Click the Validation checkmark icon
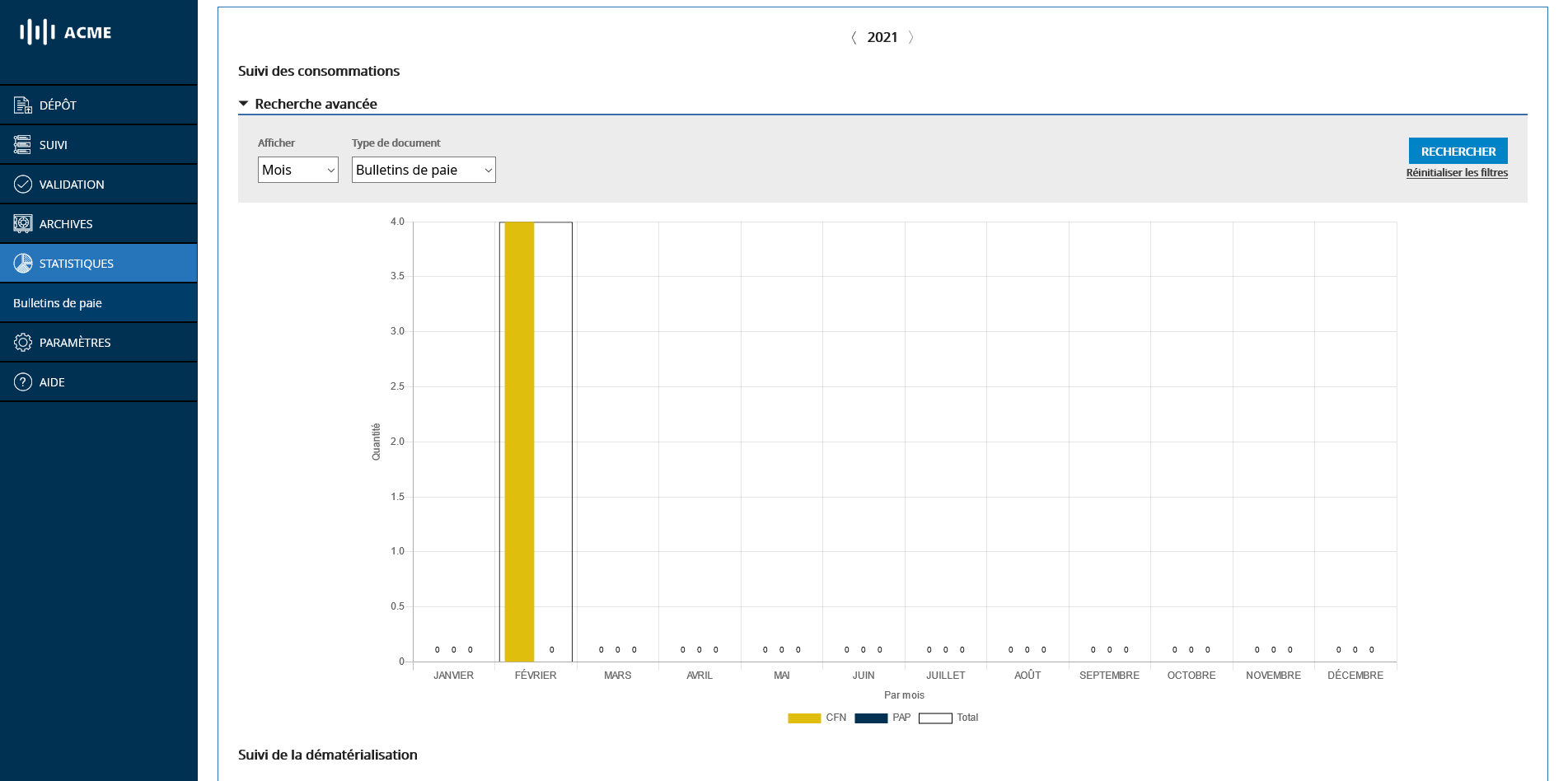The height and width of the screenshot is (781, 1568). [x=22, y=184]
